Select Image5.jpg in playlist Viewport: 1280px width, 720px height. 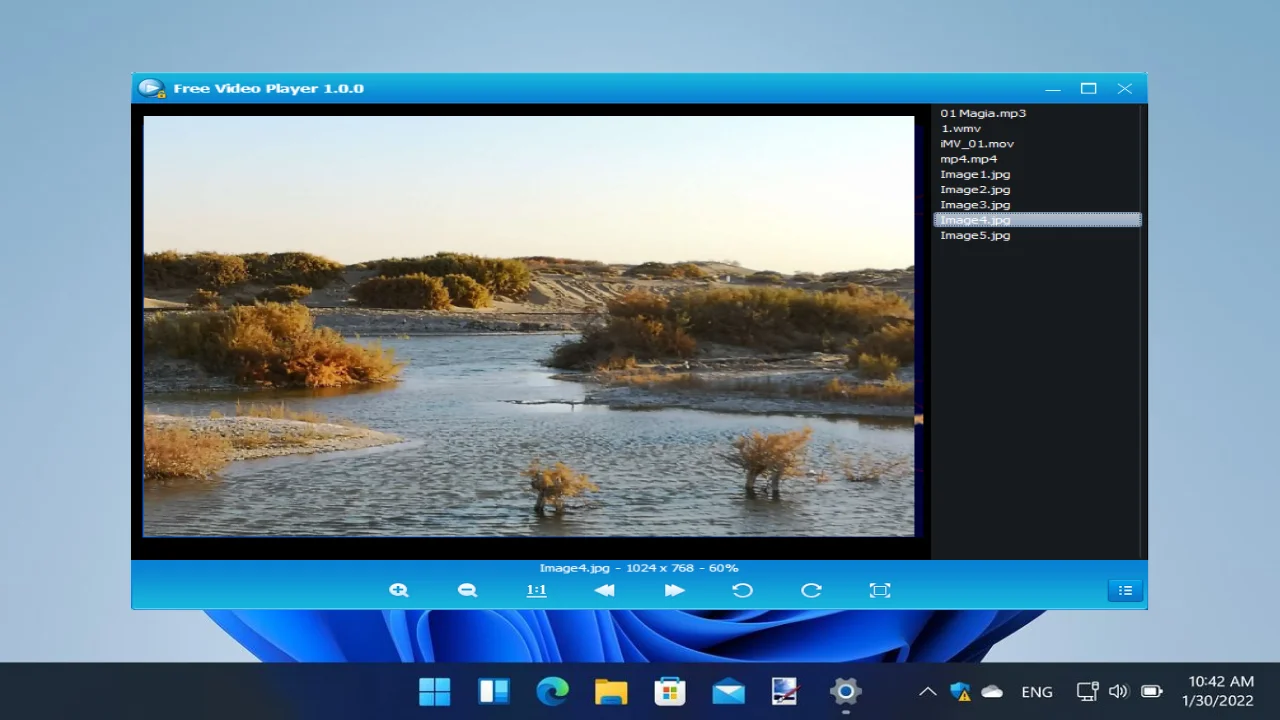[x=1037, y=235]
